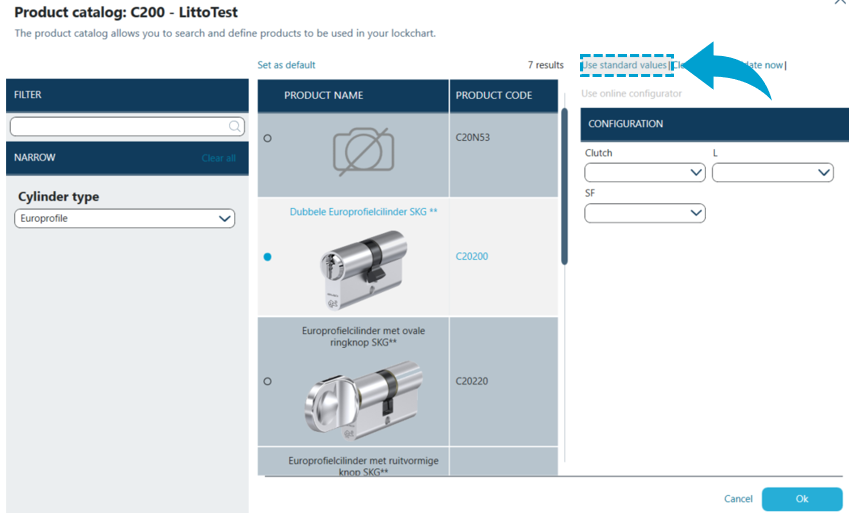Click the Ok button
Viewport: 852px width, 513px height.
[x=801, y=499]
